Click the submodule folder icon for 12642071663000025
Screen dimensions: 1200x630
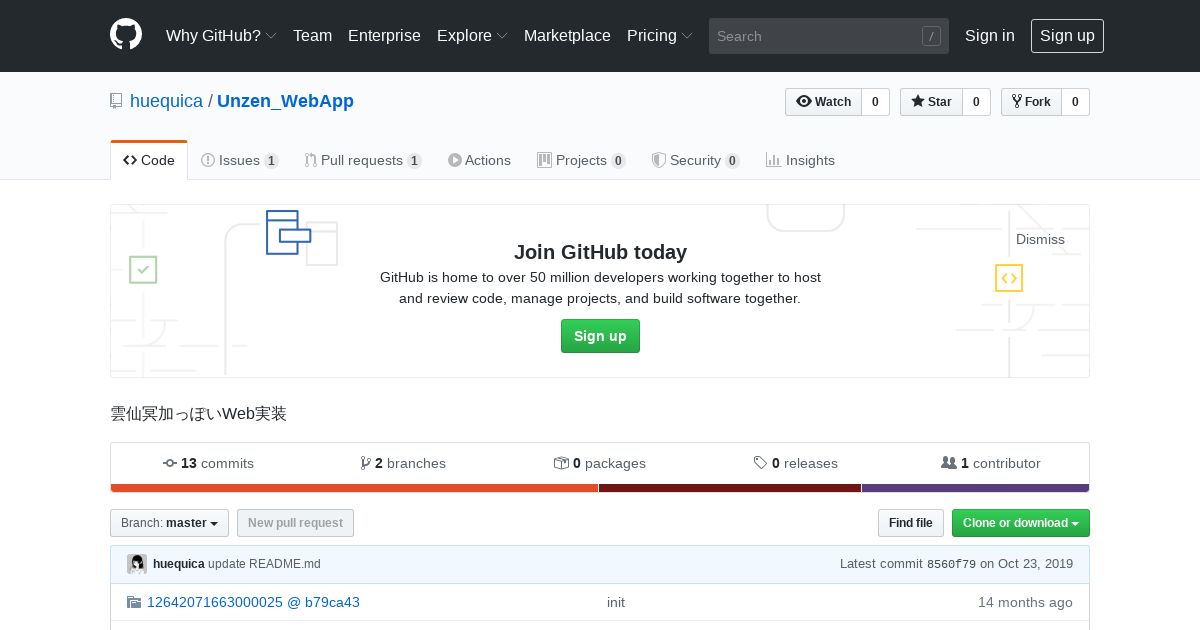tap(134, 602)
